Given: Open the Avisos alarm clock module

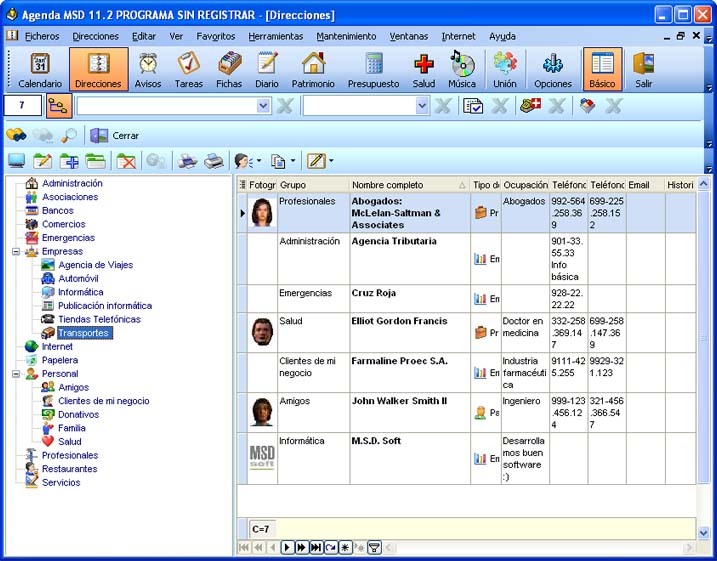Looking at the screenshot, I should [148, 69].
